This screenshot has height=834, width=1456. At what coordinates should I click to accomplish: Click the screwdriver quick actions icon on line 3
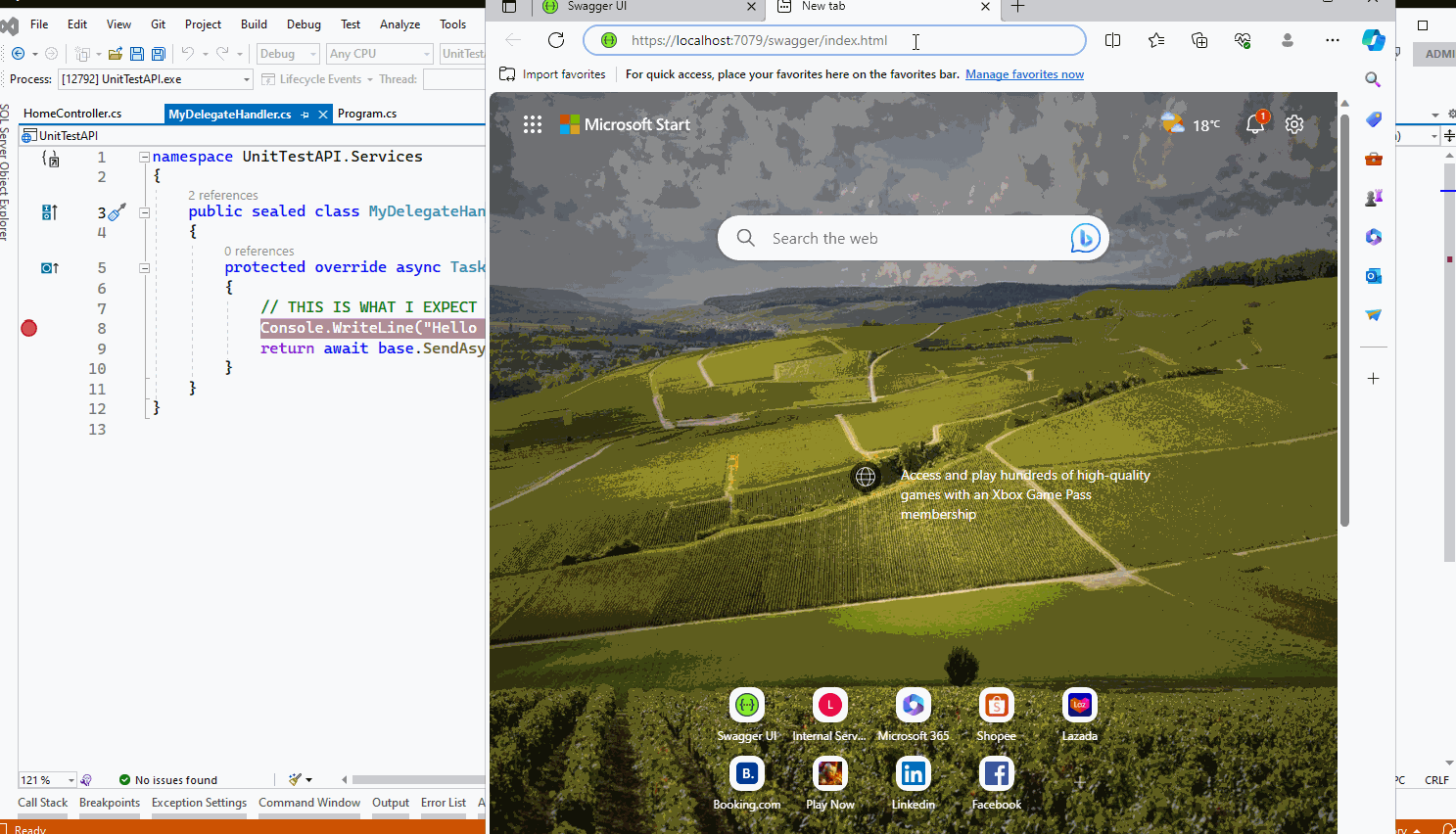[117, 211]
